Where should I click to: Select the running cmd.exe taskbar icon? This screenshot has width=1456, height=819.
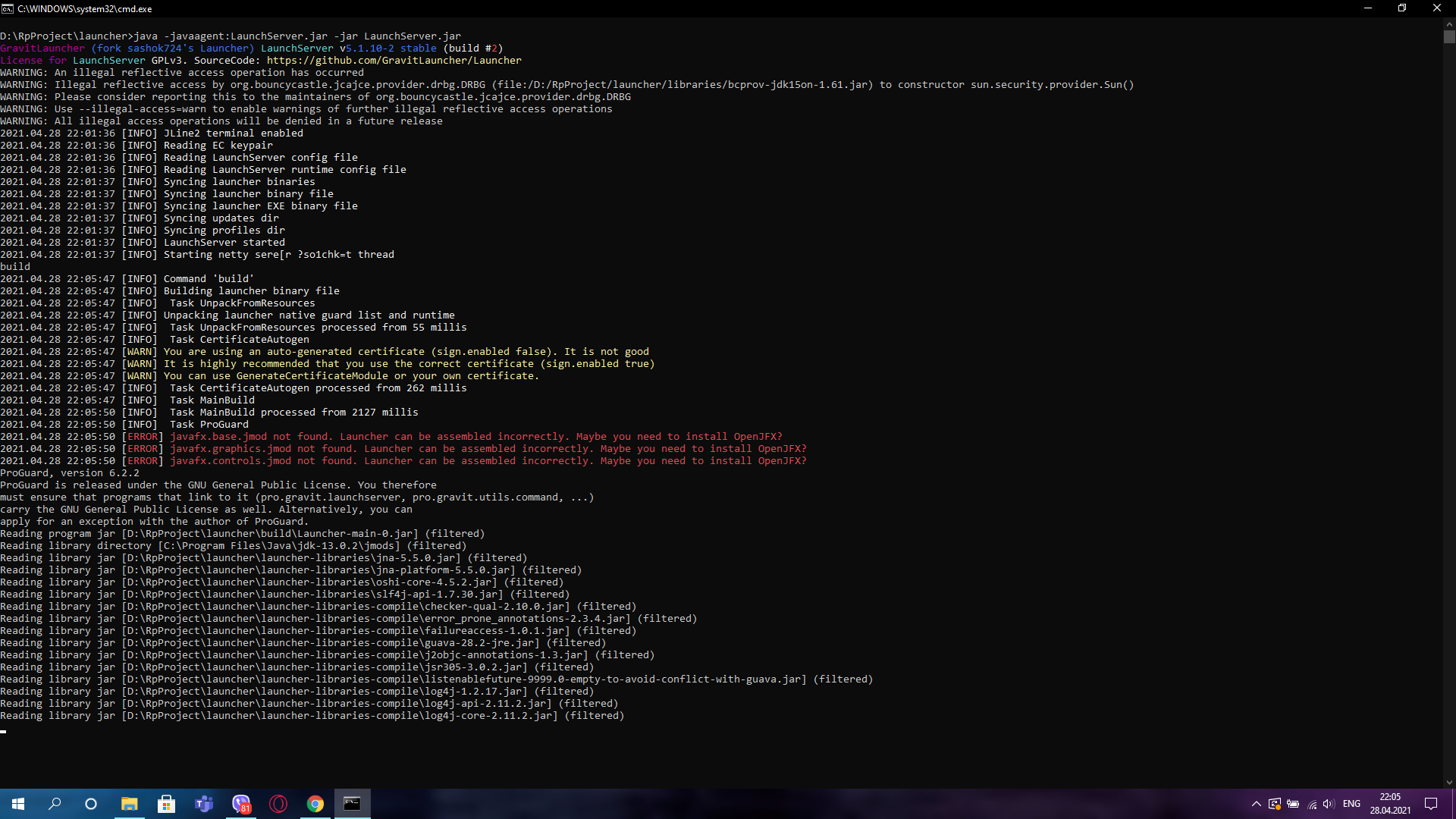pos(352,803)
